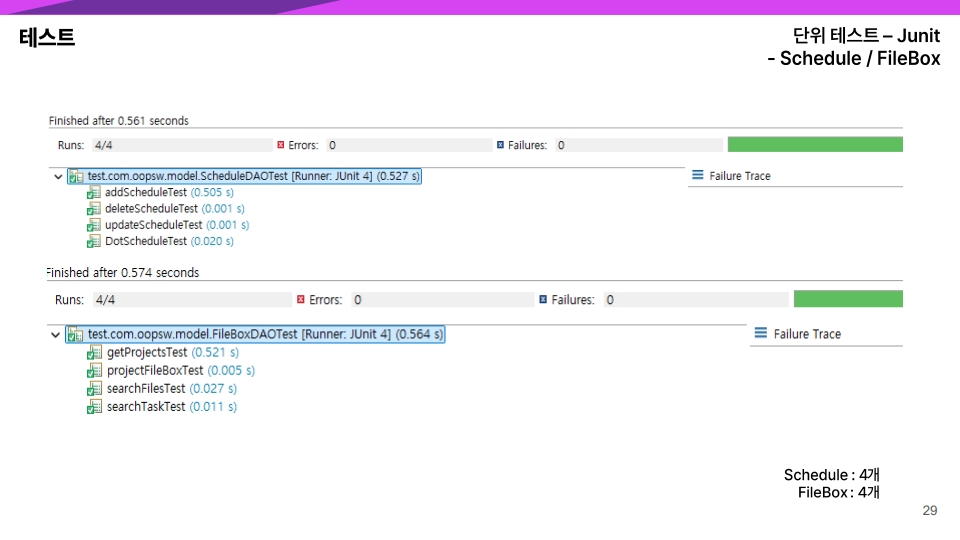Click the getProjectsTest passed-test icon
960x540 pixels.
94,353
